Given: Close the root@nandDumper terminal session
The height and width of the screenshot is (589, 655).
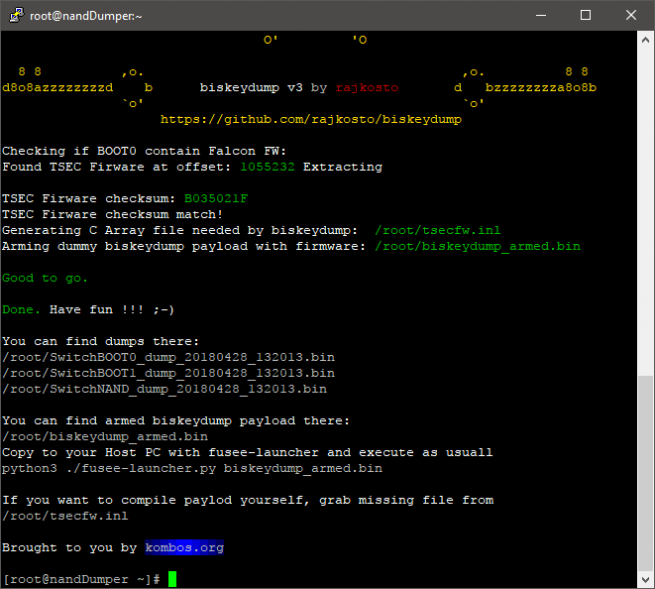Looking at the screenshot, I should [631, 15].
